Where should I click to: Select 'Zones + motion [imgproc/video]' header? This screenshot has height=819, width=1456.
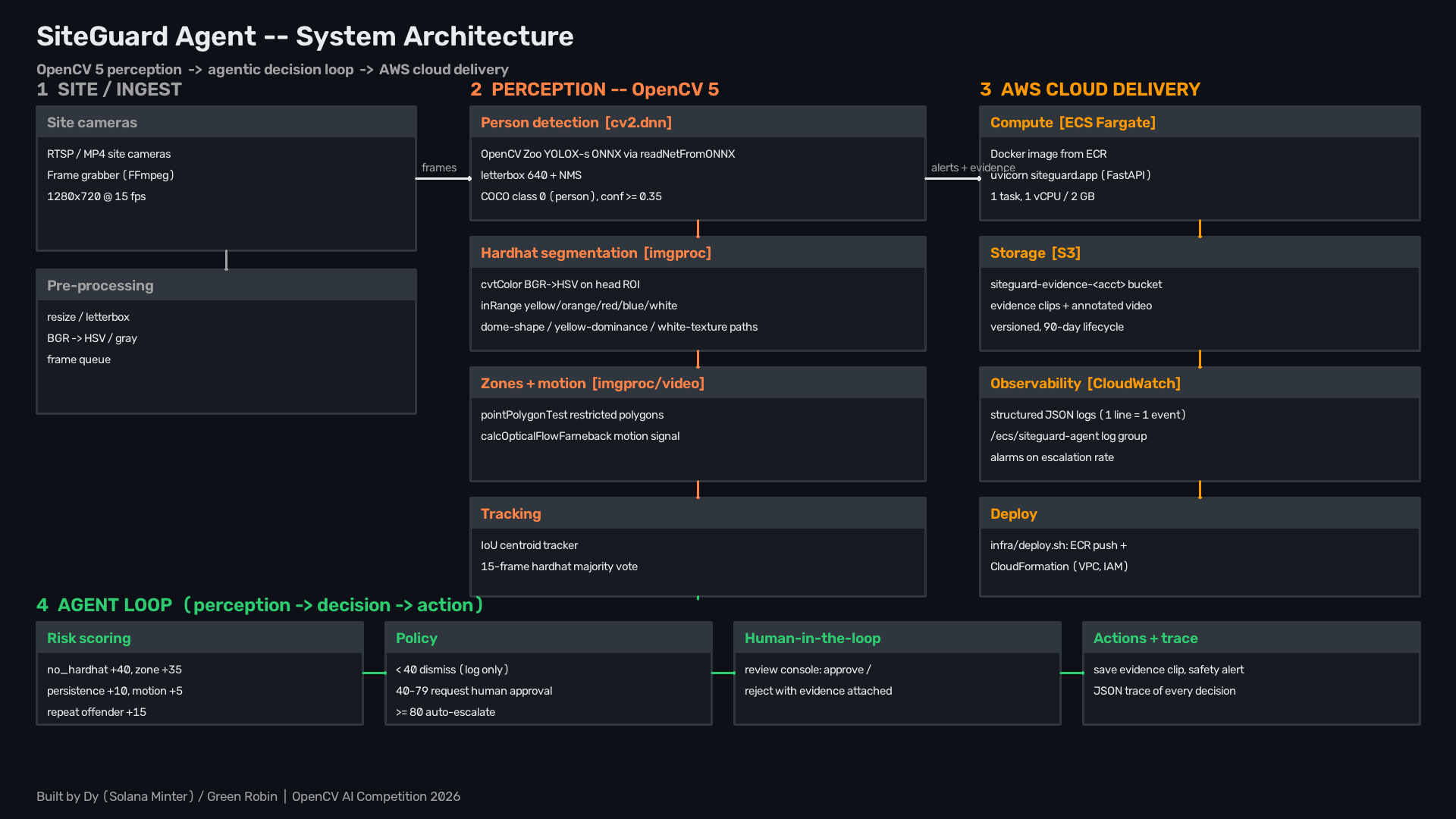click(698, 383)
